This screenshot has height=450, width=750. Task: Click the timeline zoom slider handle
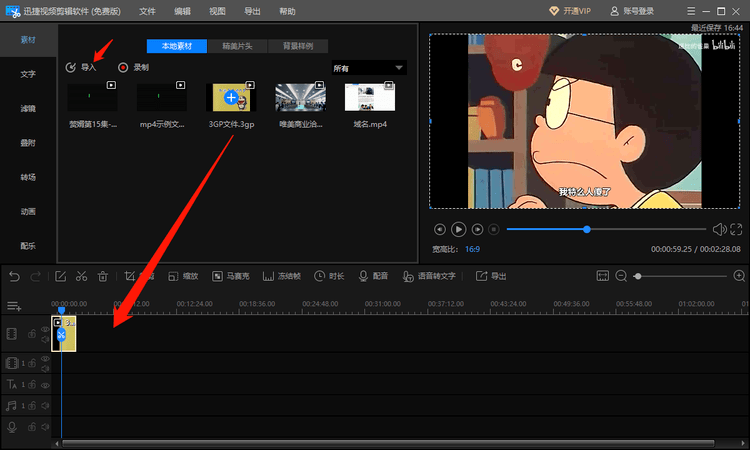[637, 276]
